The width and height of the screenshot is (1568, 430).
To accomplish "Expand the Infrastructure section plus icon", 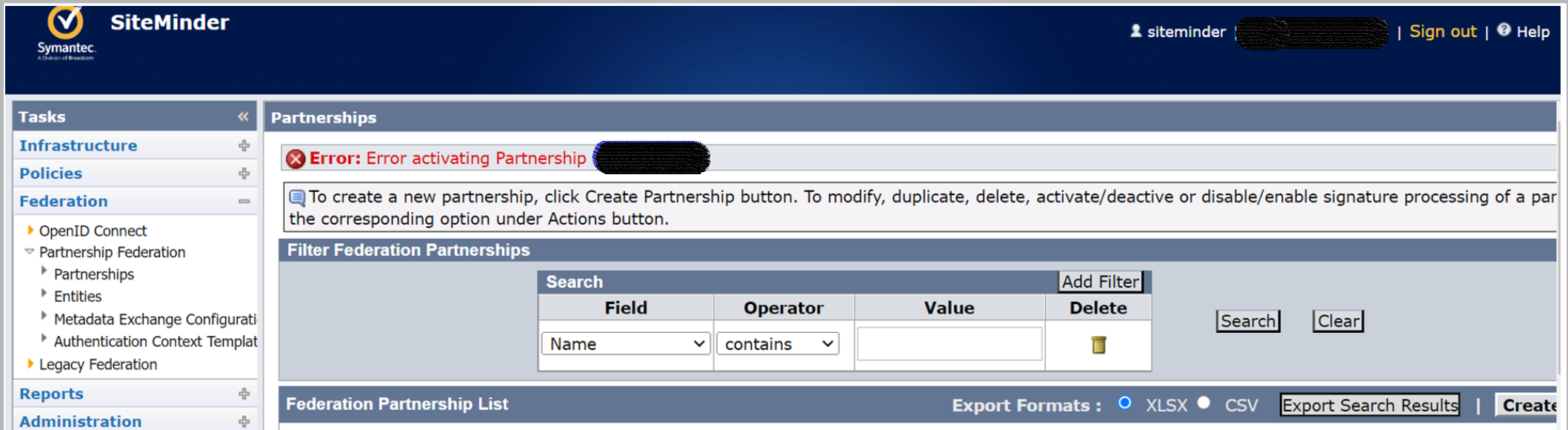I will coord(244,145).
